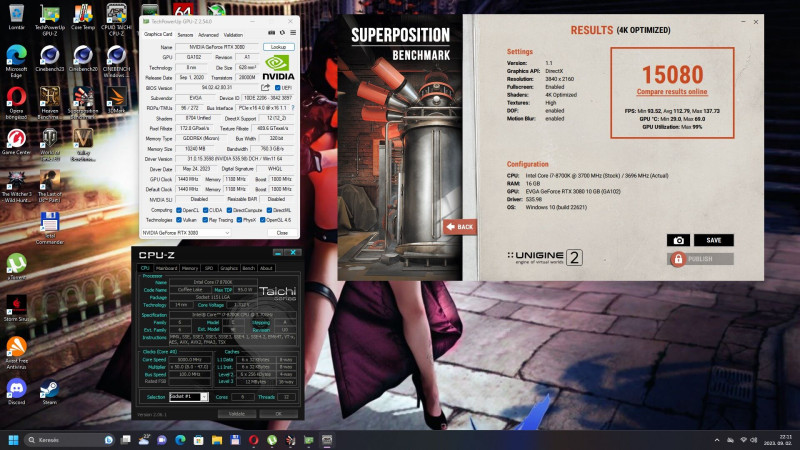800x450 pixels.
Task: Open the About tab in CPU-Z
Action: tap(266, 268)
